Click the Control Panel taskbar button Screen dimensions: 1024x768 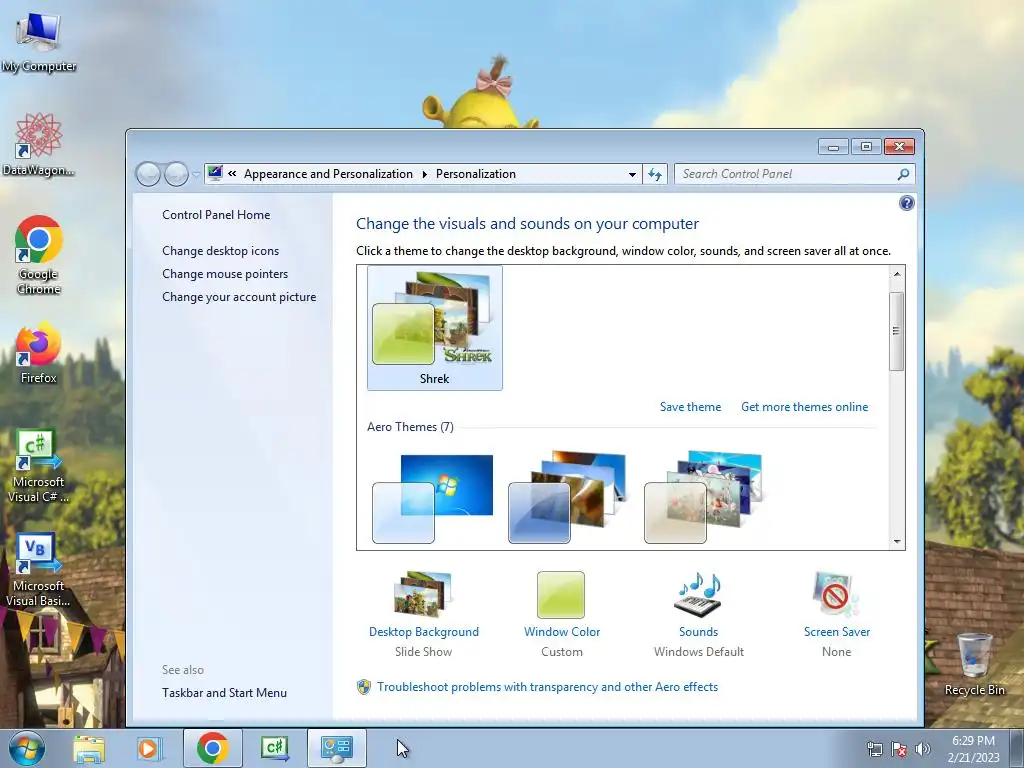coord(336,748)
